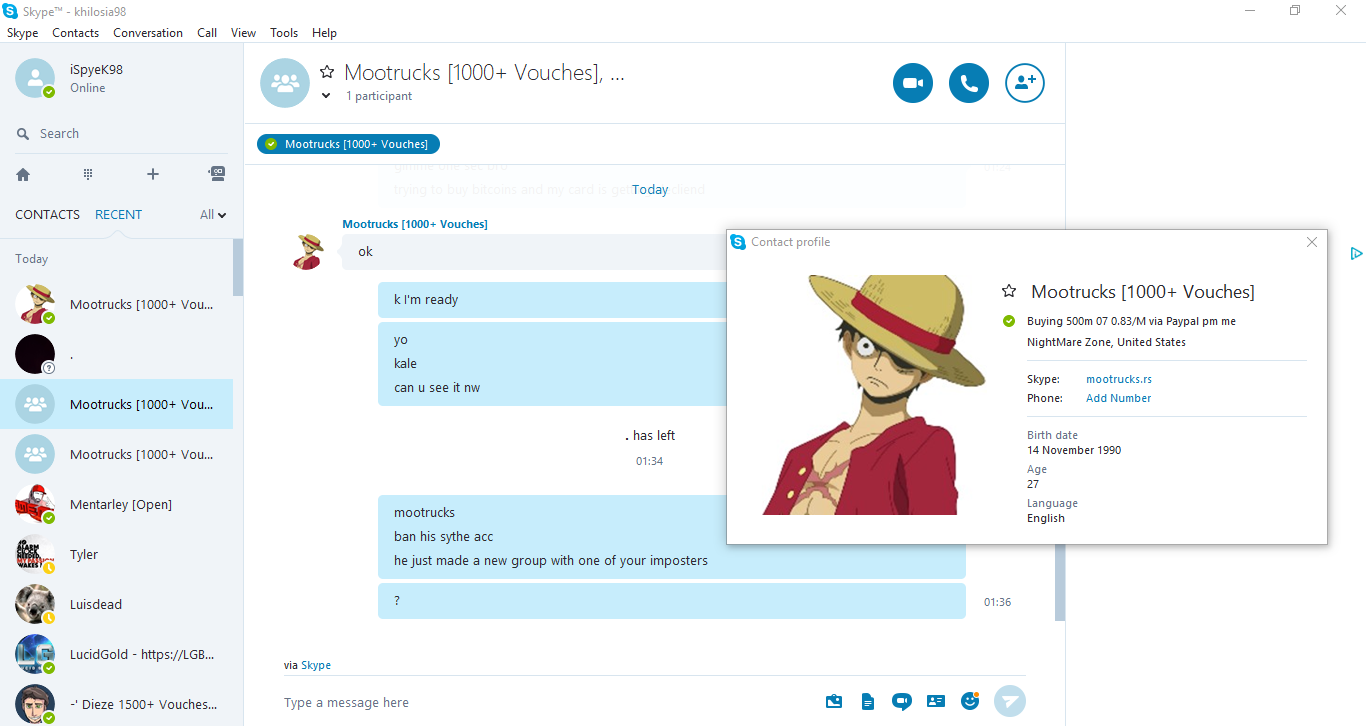Open the Contacts menu
This screenshot has width=1366, height=726.
click(x=76, y=33)
